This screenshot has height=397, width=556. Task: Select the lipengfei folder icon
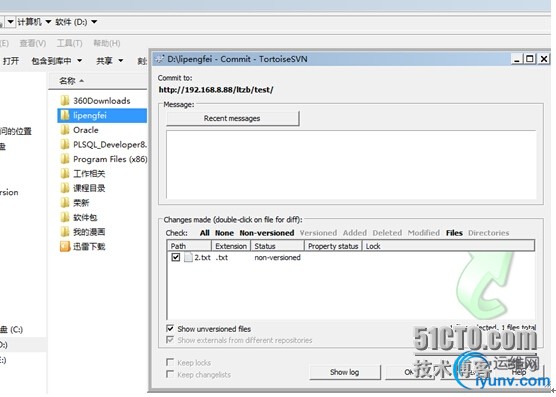[65, 115]
